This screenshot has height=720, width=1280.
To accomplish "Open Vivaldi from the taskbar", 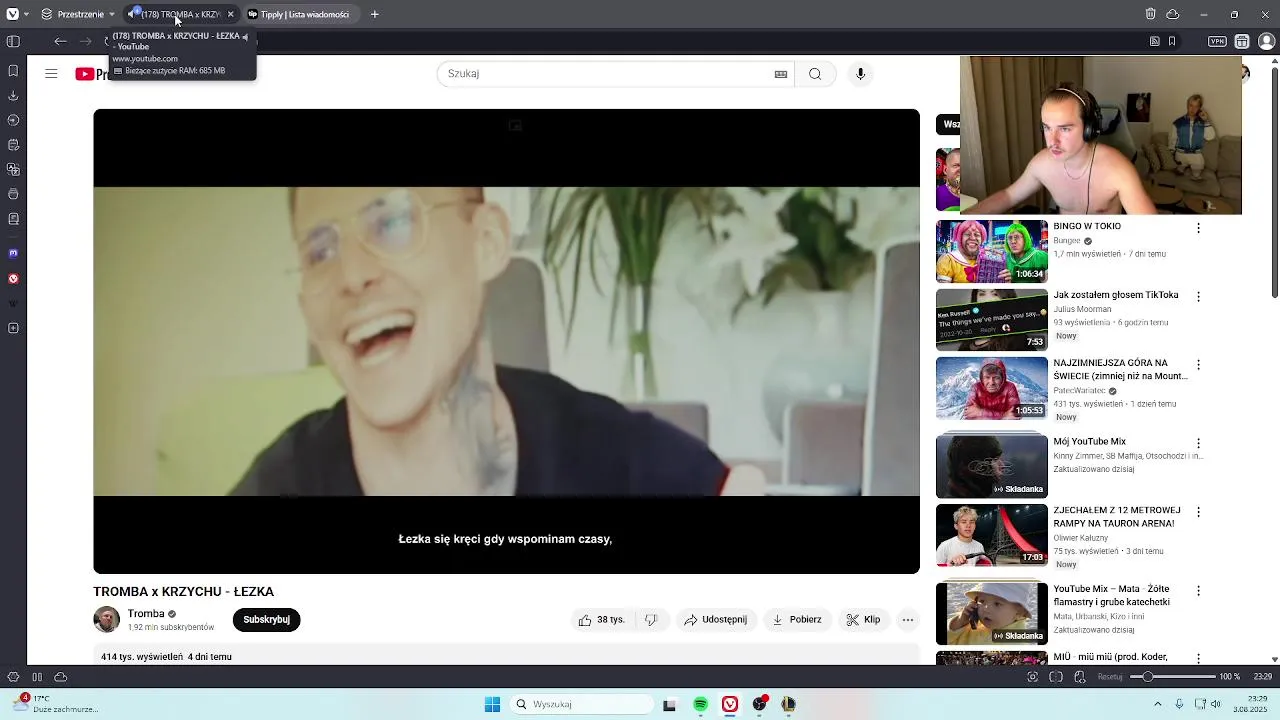I will pyautogui.click(x=730, y=704).
